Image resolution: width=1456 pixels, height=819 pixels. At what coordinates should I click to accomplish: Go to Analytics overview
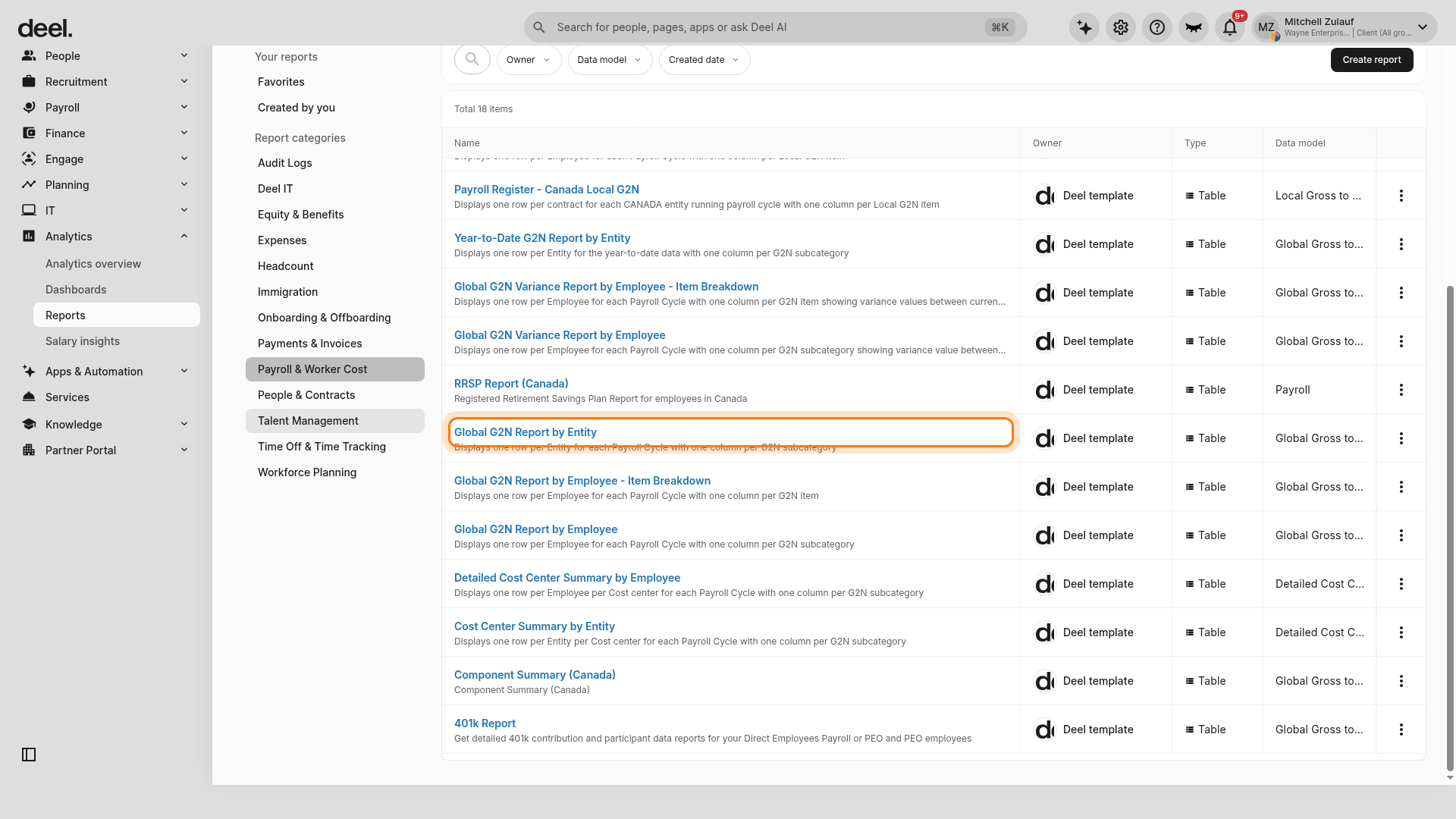click(x=93, y=264)
